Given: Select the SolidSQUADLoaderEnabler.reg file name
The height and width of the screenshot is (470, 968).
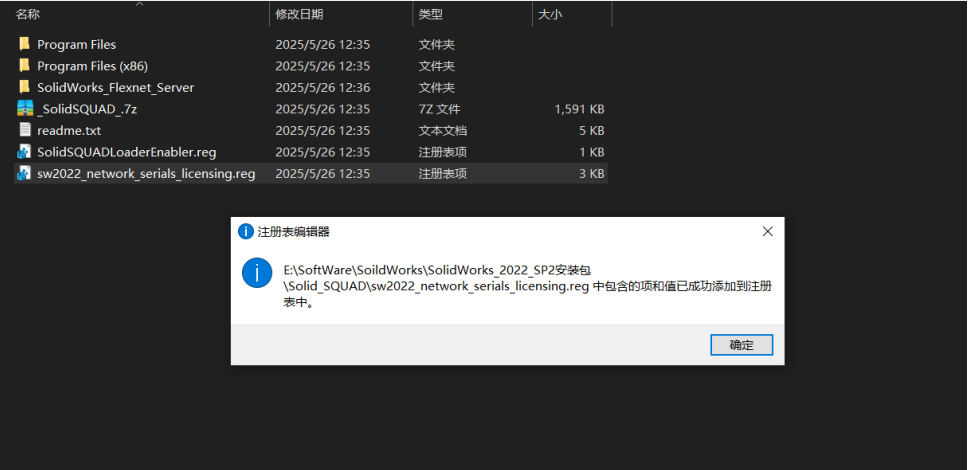Looking at the screenshot, I should (127, 152).
